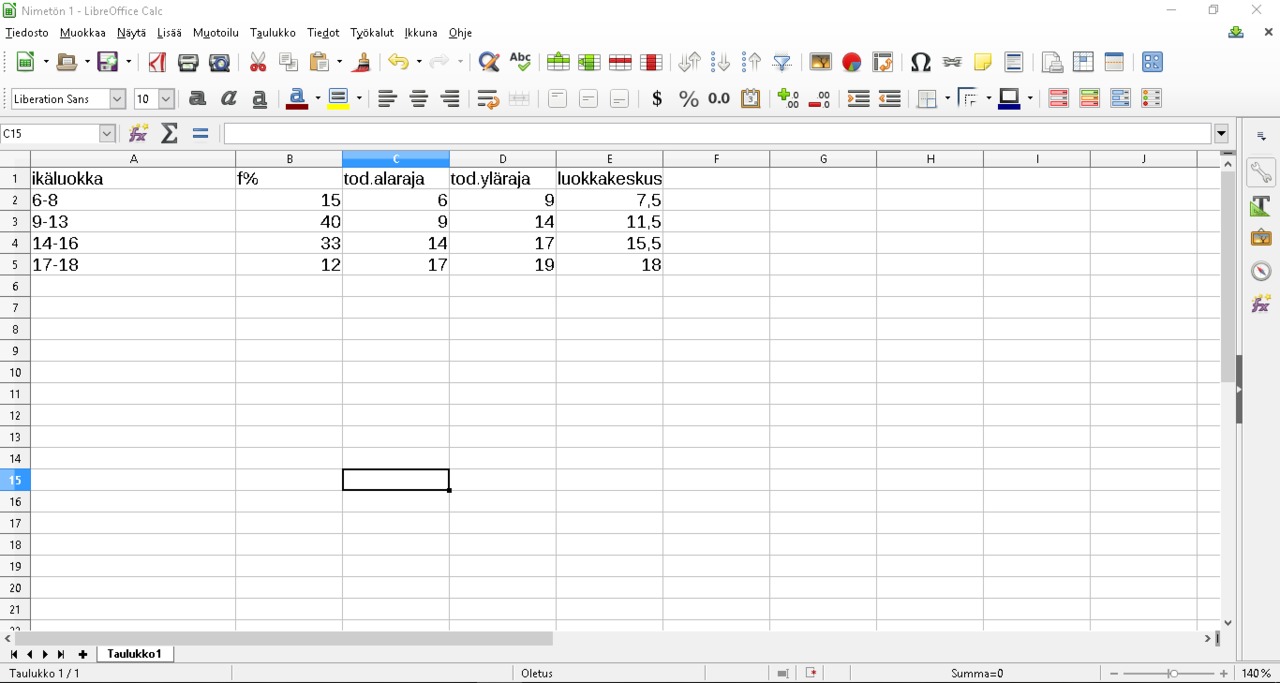This screenshot has width=1280, height=683.
Task: Expand the Name Box dropdown showing C15
Action: (x=108, y=133)
